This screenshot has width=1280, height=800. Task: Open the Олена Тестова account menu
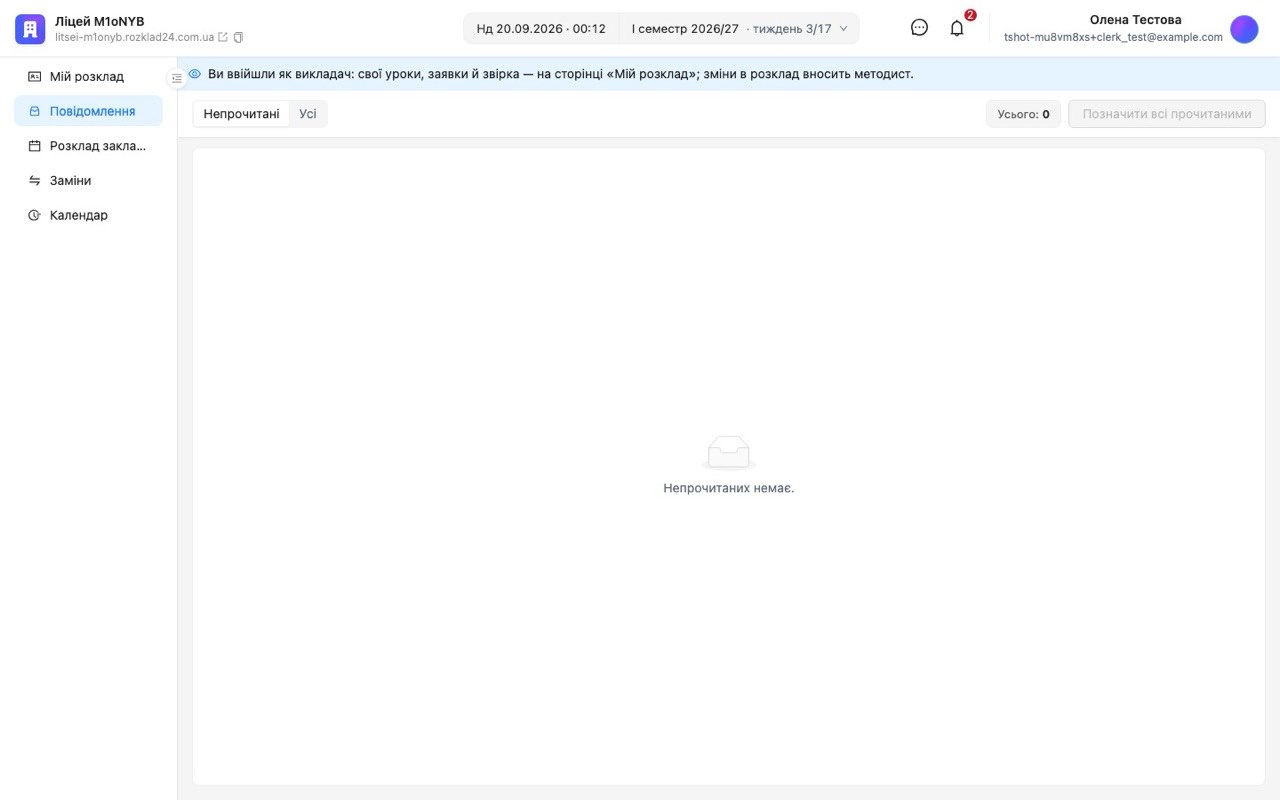(x=1135, y=20)
